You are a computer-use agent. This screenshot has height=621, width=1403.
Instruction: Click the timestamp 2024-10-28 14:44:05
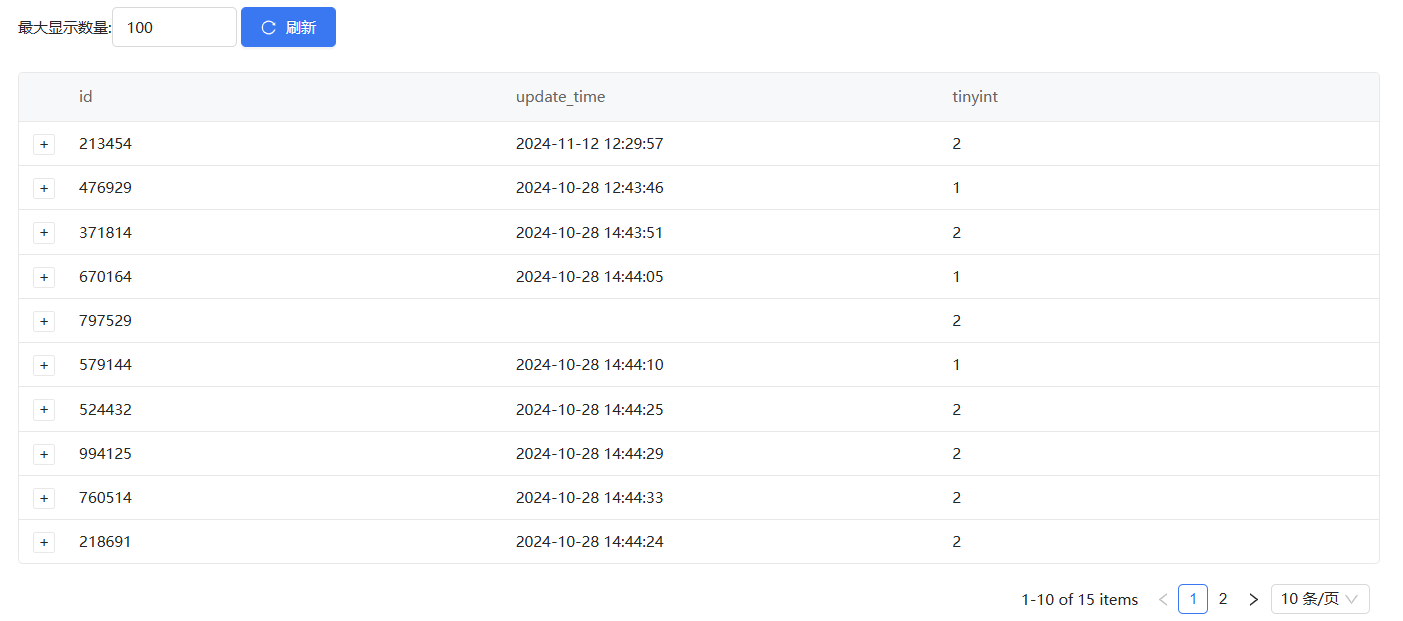point(590,277)
